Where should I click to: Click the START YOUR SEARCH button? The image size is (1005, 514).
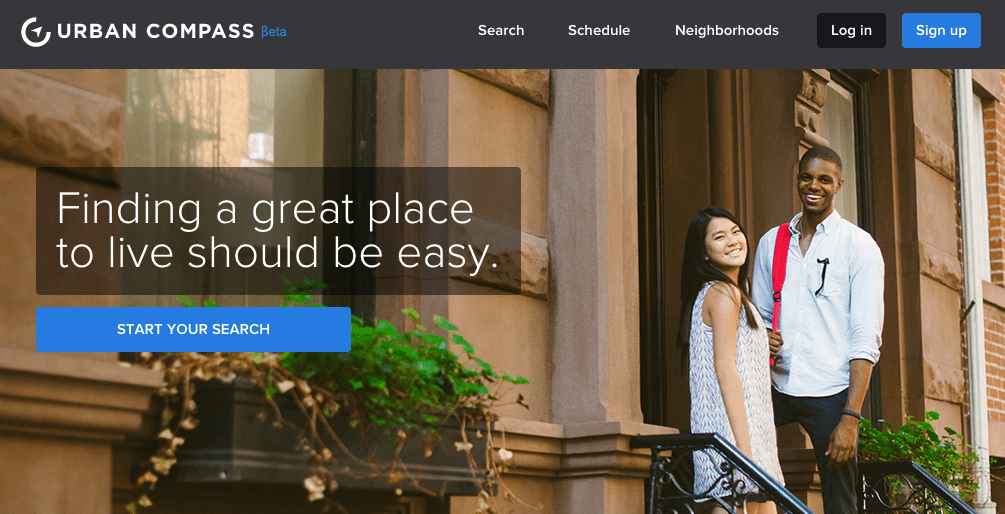coord(193,329)
